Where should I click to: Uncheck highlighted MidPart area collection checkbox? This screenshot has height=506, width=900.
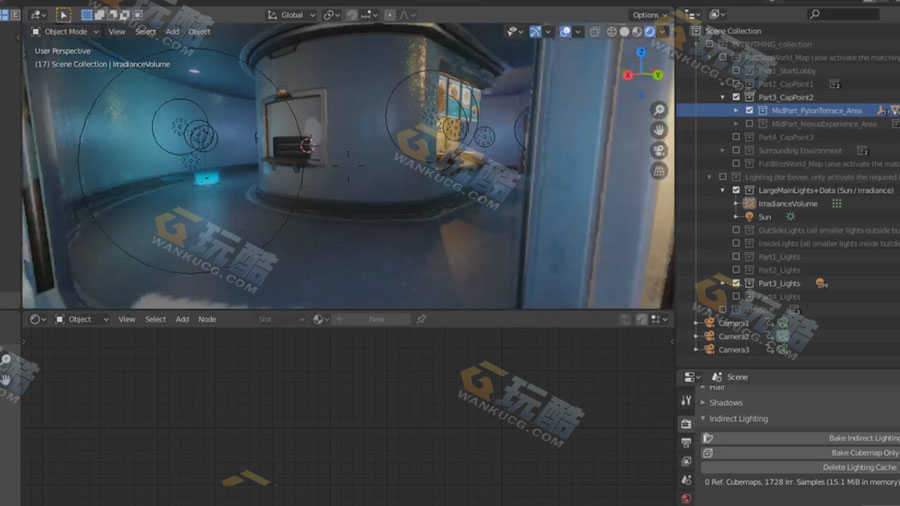[749, 110]
